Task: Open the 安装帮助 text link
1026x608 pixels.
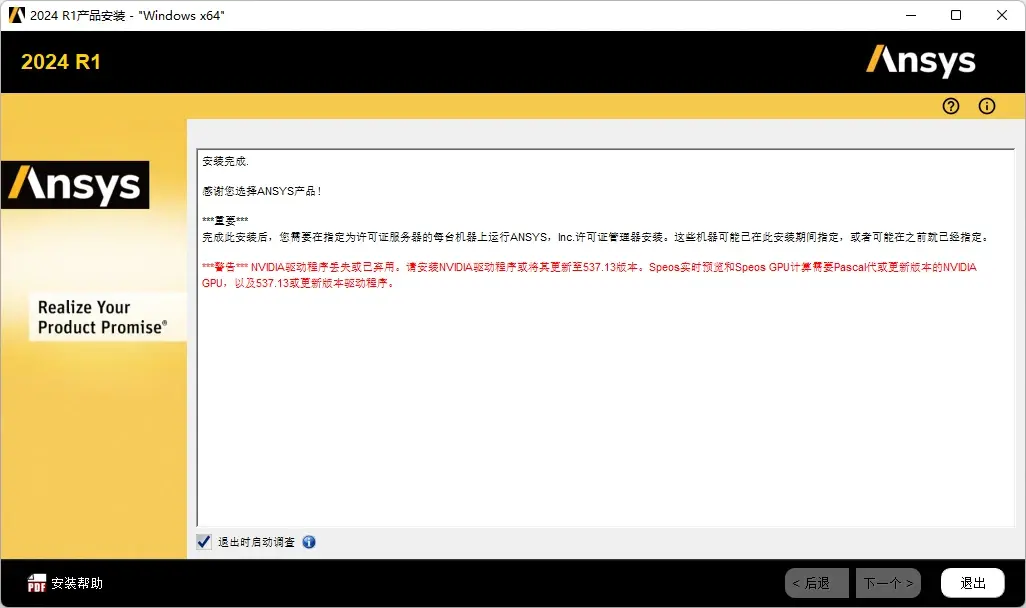Action: pos(77,583)
